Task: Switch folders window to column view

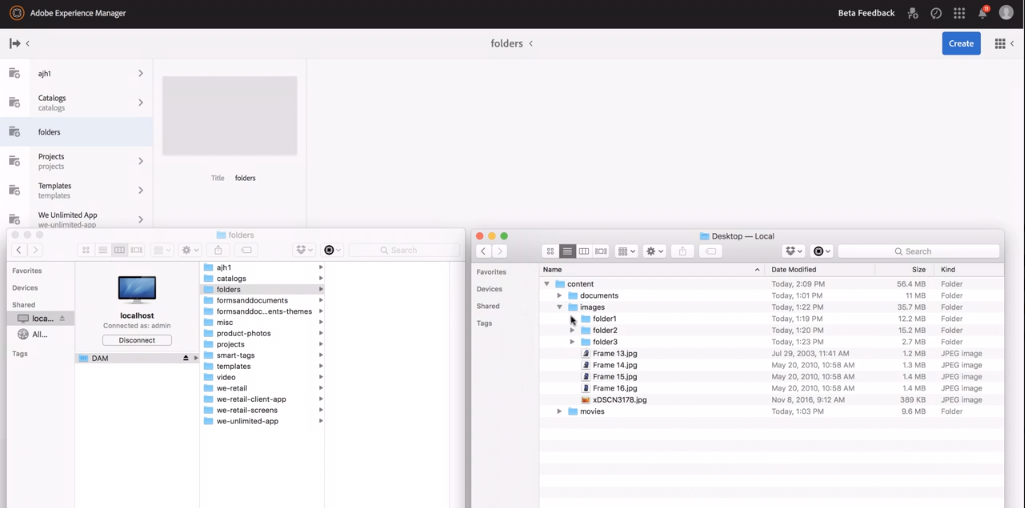Action: point(119,250)
